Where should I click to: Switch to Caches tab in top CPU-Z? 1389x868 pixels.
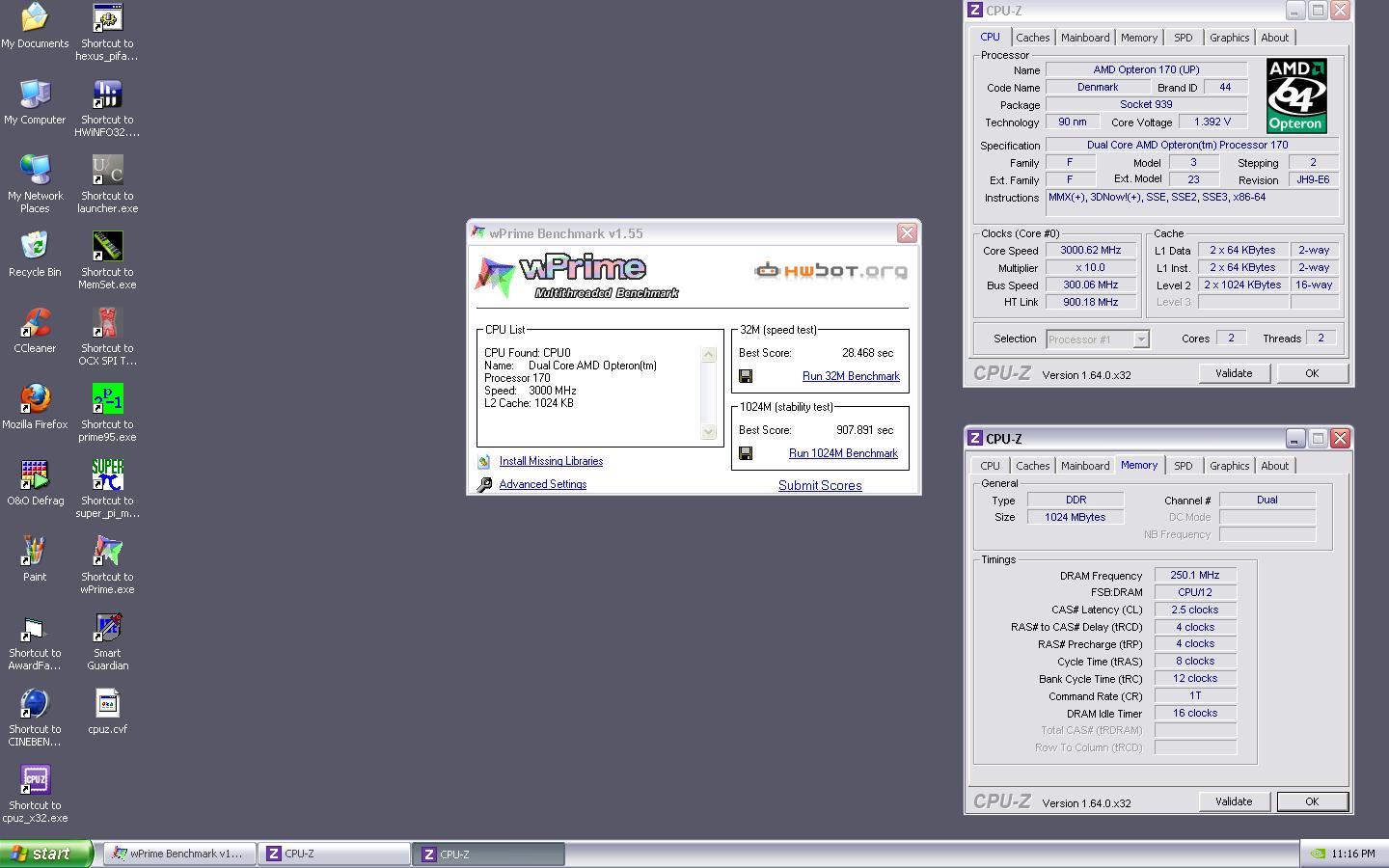[1032, 38]
